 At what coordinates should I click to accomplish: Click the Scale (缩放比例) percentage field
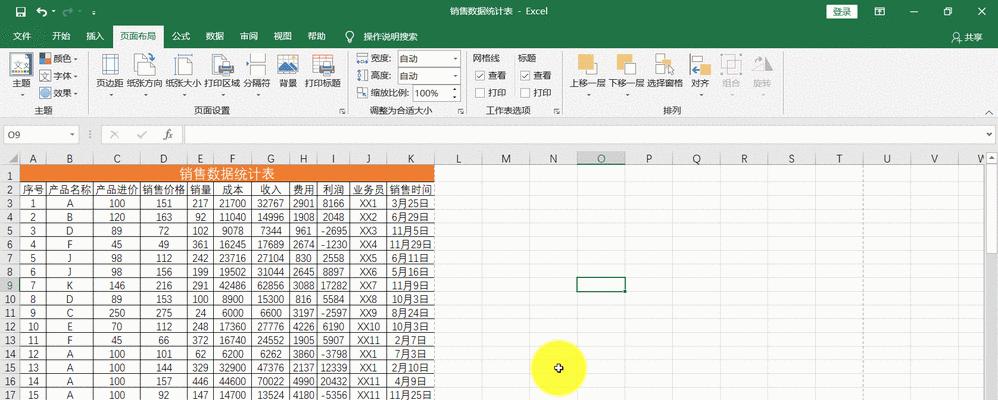[x=432, y=93]
